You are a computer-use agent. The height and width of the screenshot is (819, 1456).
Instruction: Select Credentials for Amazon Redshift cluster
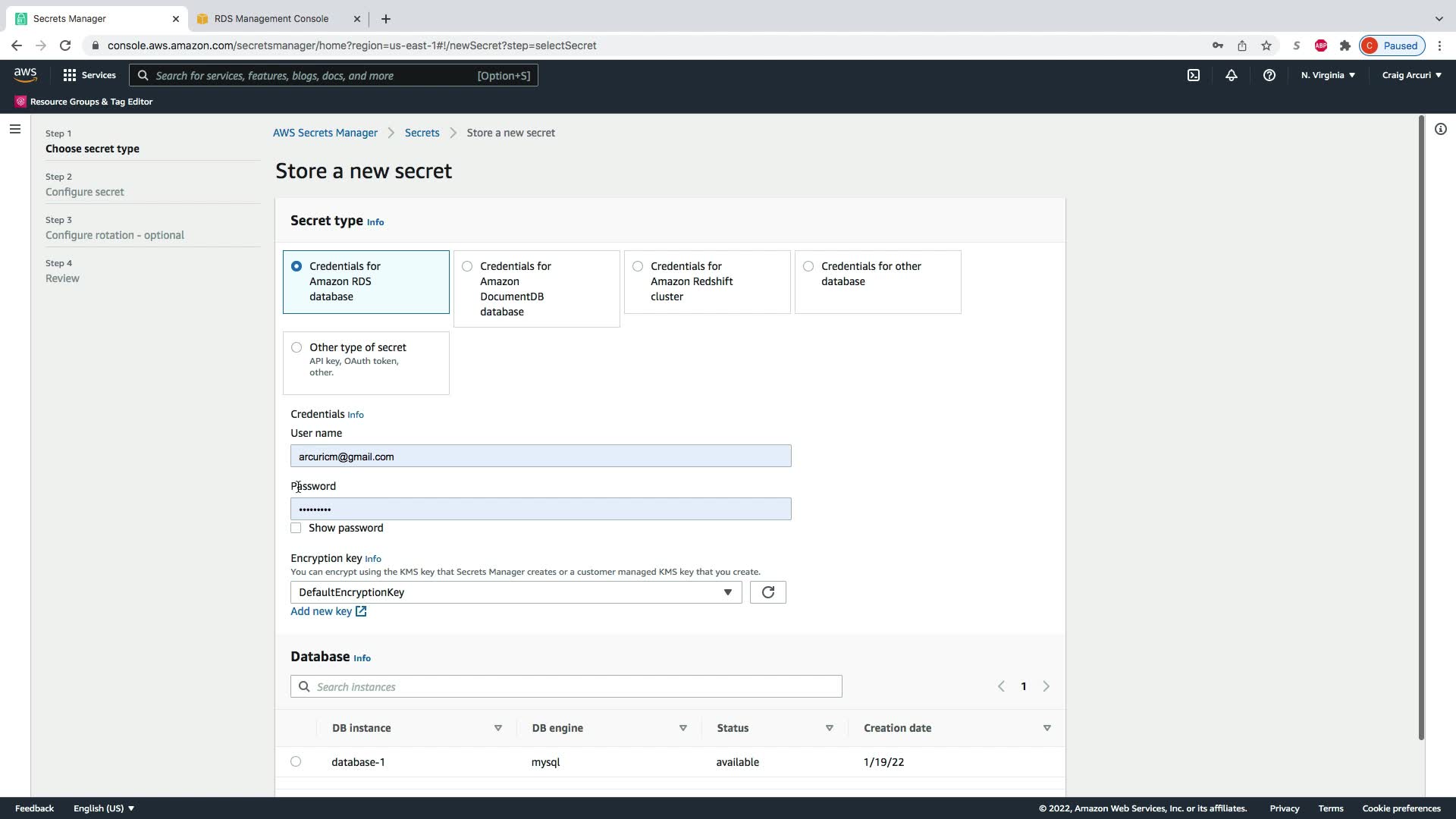click(x=638, y=266)
